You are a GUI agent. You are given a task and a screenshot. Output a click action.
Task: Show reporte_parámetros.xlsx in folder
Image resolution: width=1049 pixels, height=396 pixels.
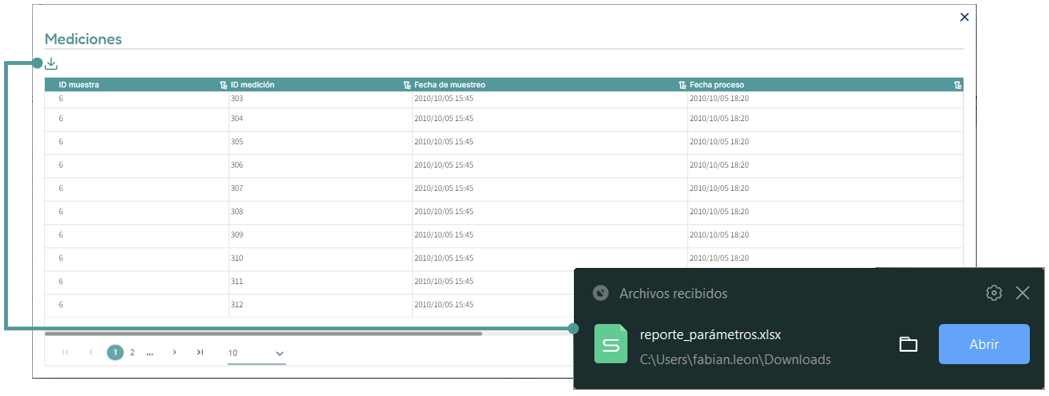[x=908, y=344]
